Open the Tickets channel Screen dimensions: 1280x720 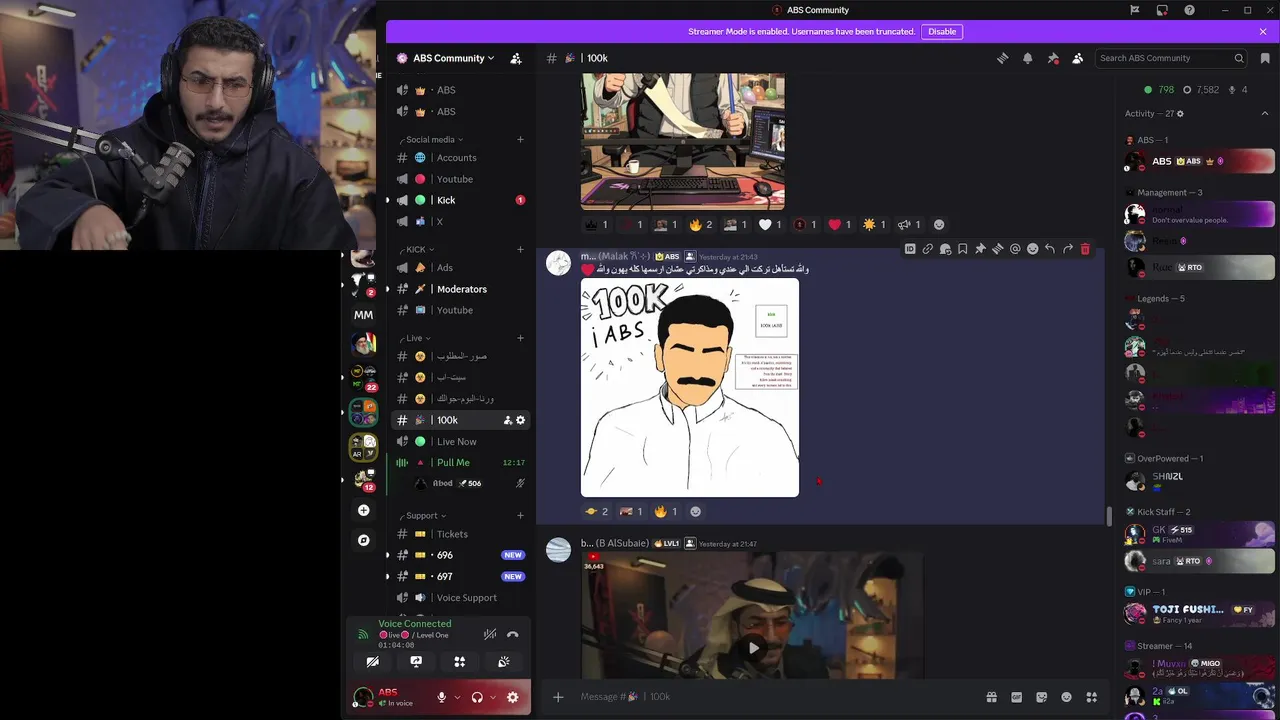click(x=461, y=534)
